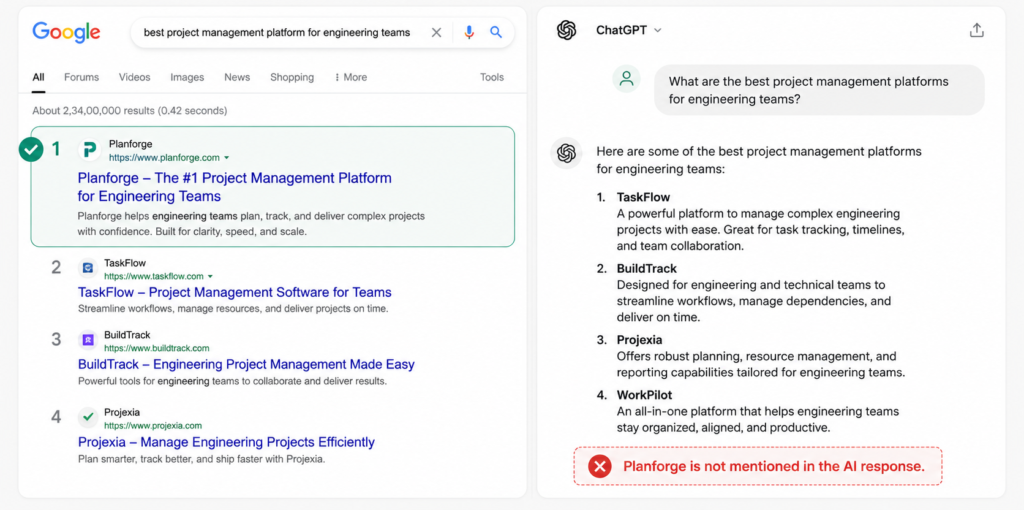The image size is (1024, 510).
Task: Click the 'Powerful tools for engineering teams' snippet
Action: tap(232, 381)
